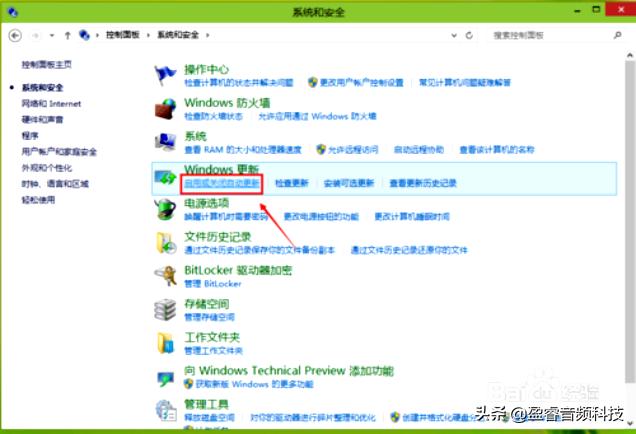Open the 存储空间 drive stack icon
This screenshot has width=636, height=434.
165,310
